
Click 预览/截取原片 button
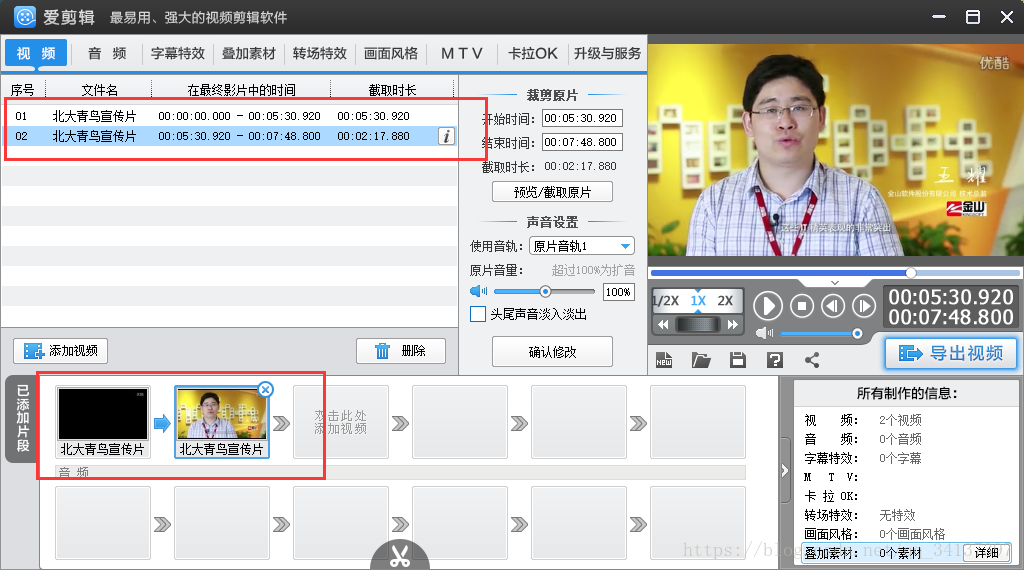[x=552, y=192]
